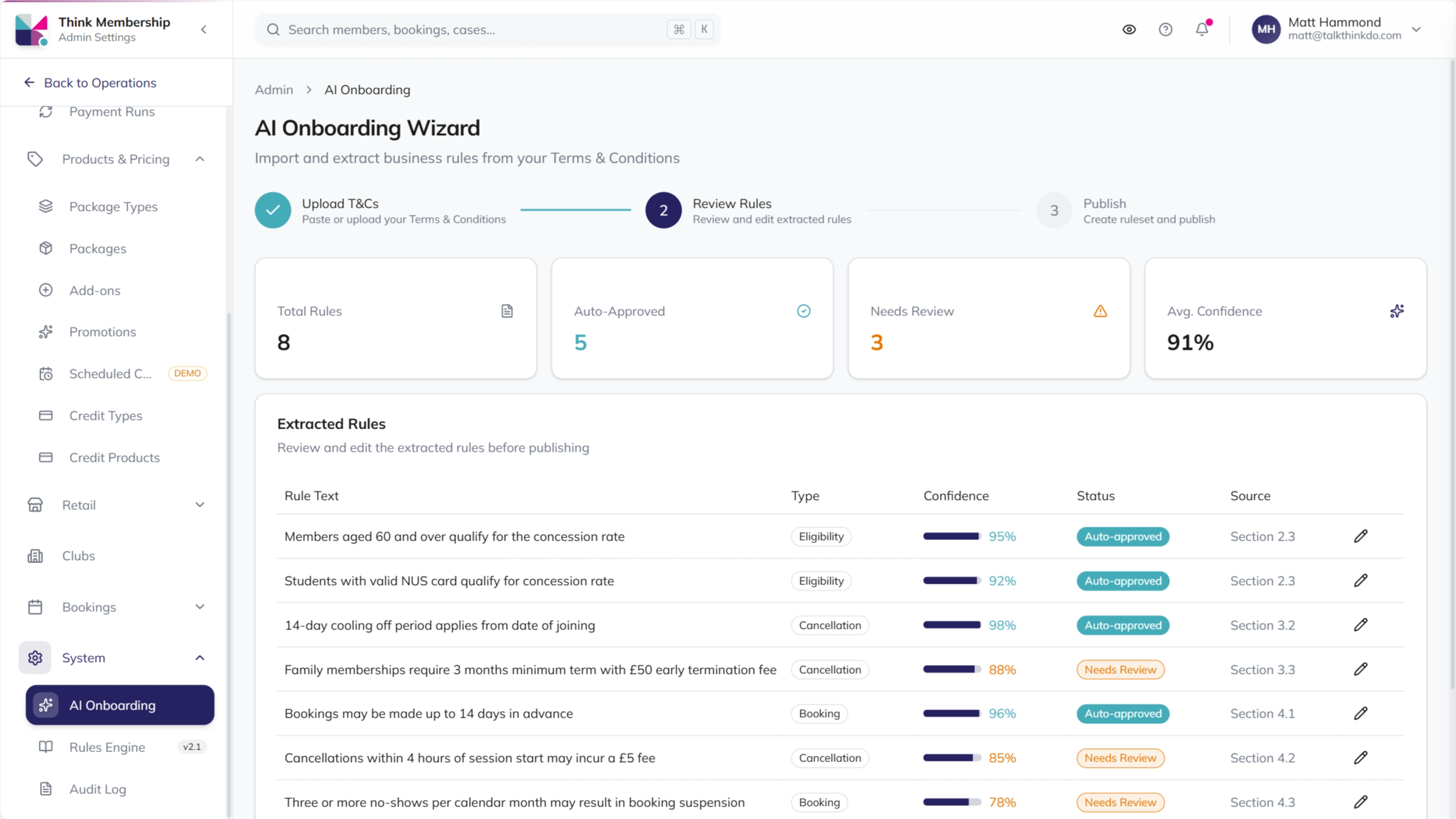
Task: Expand the Bookings section chevron
Action: 200,607
